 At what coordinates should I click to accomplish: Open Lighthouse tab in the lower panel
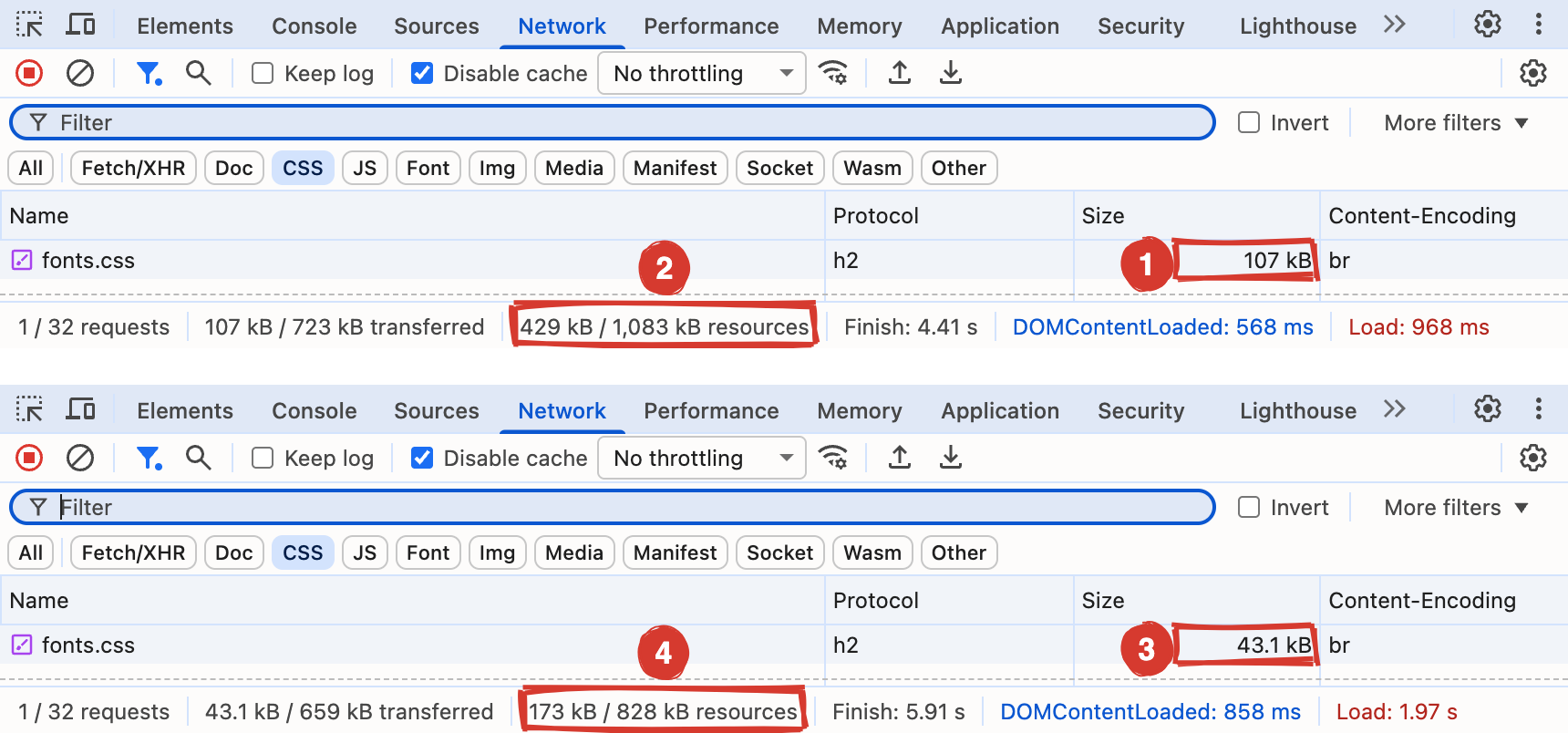tap(1298, 410)
